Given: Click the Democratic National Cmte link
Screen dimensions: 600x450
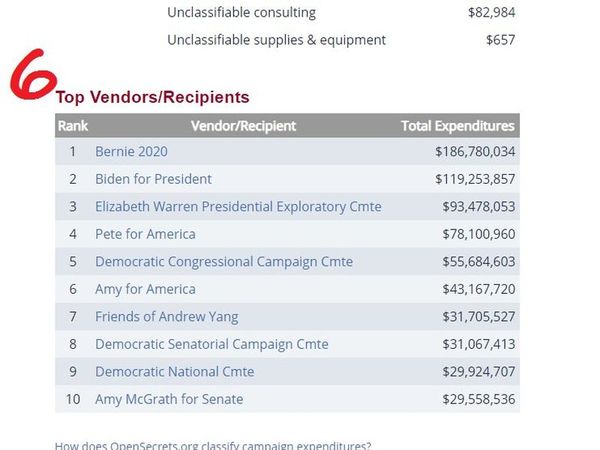Looking at the screenshot, I should (x=174, y=372).
